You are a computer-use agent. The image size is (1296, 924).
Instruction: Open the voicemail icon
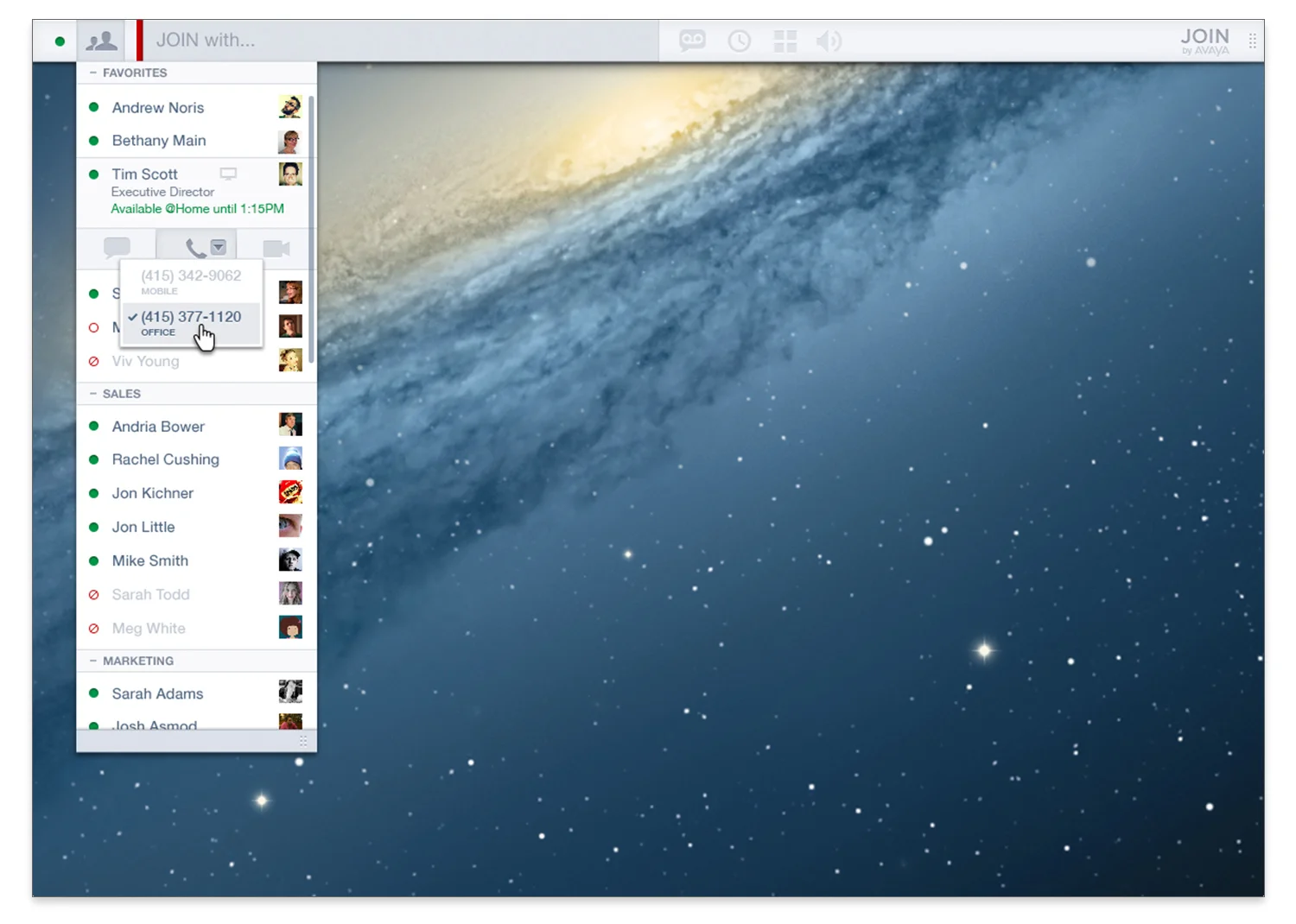click(692, 41)
